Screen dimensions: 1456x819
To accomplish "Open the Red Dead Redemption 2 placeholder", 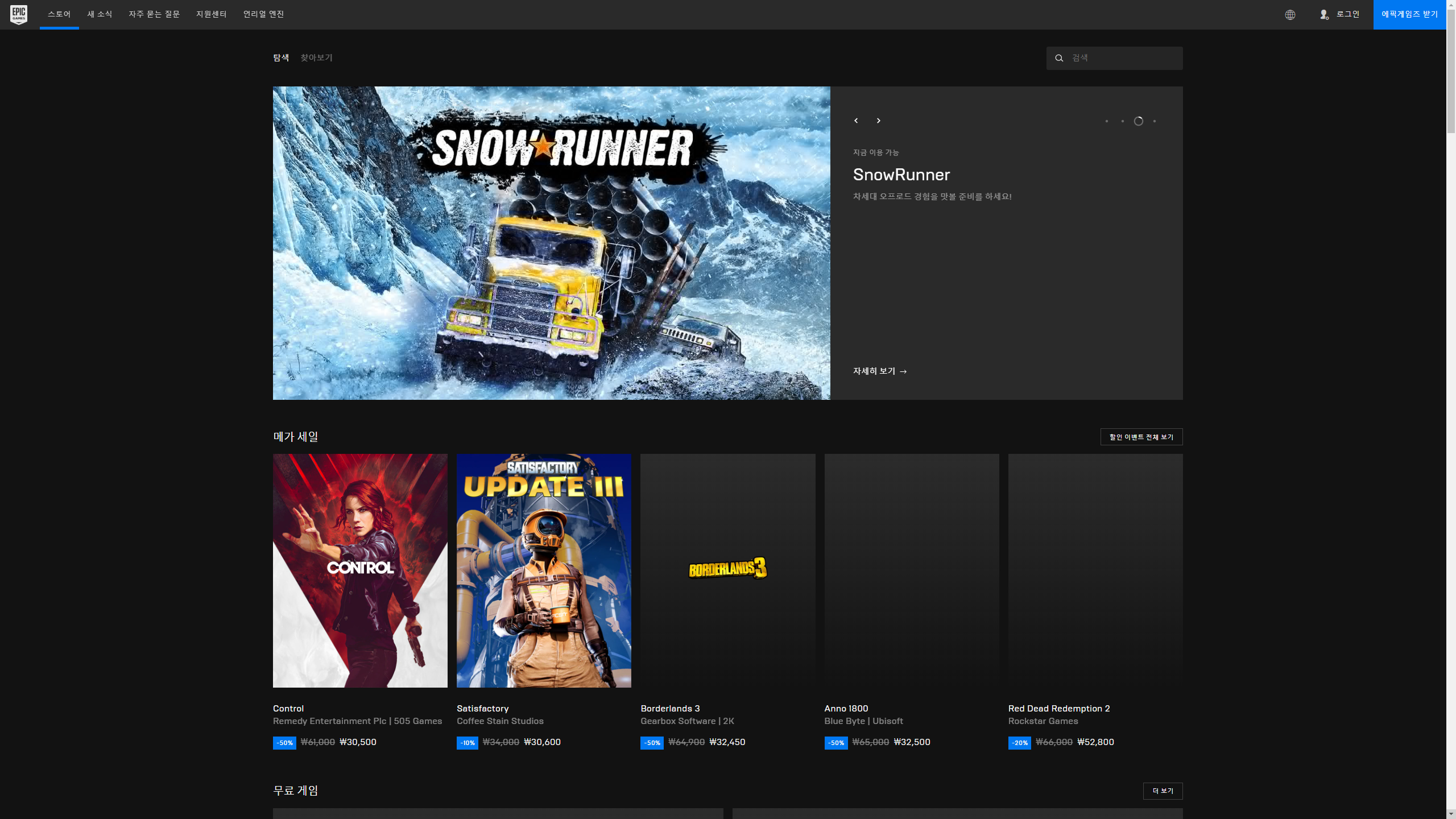I will pyautogui.click(x=1095, y=570).
